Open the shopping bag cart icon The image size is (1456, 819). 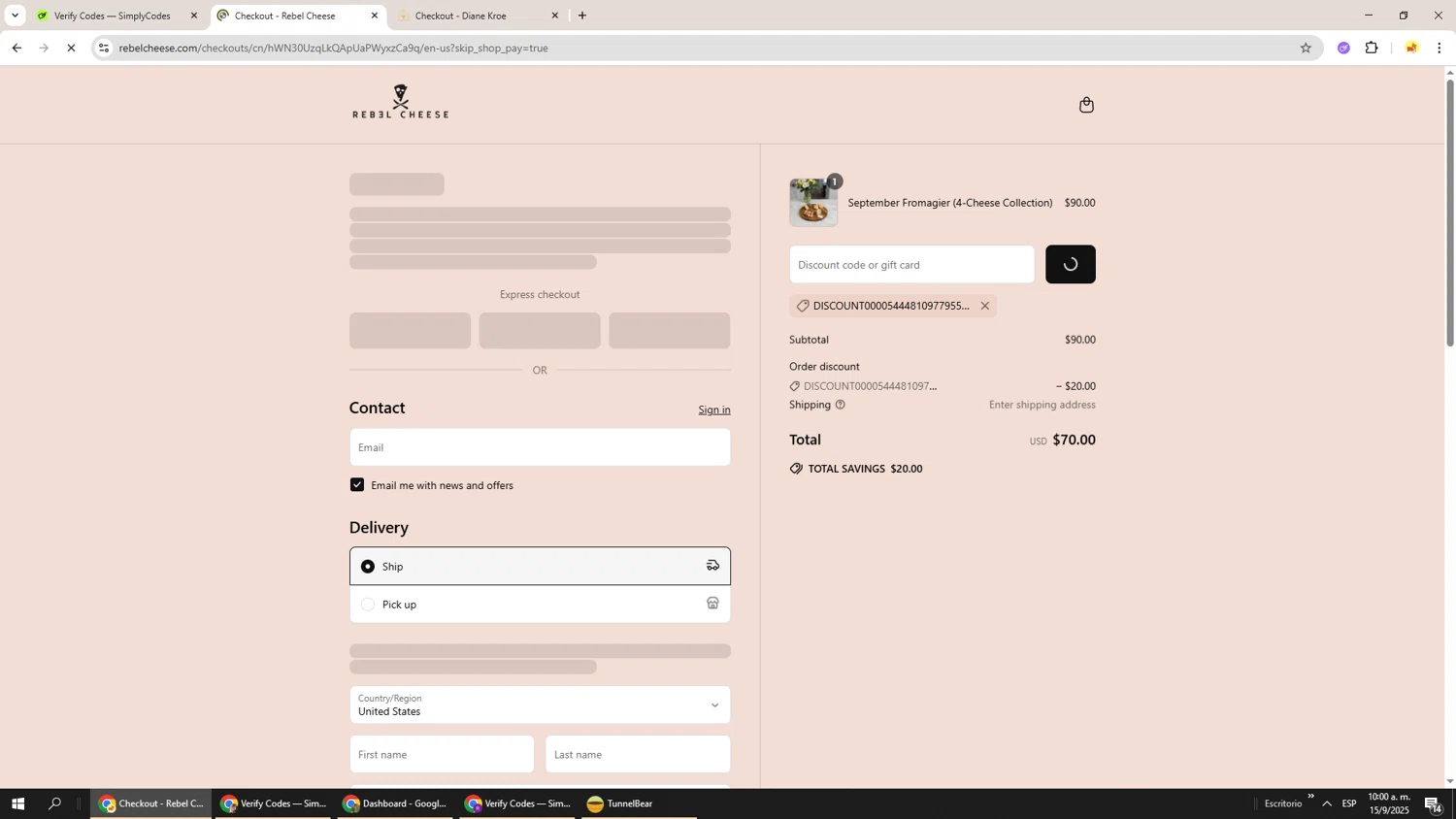click(1086, 105)
